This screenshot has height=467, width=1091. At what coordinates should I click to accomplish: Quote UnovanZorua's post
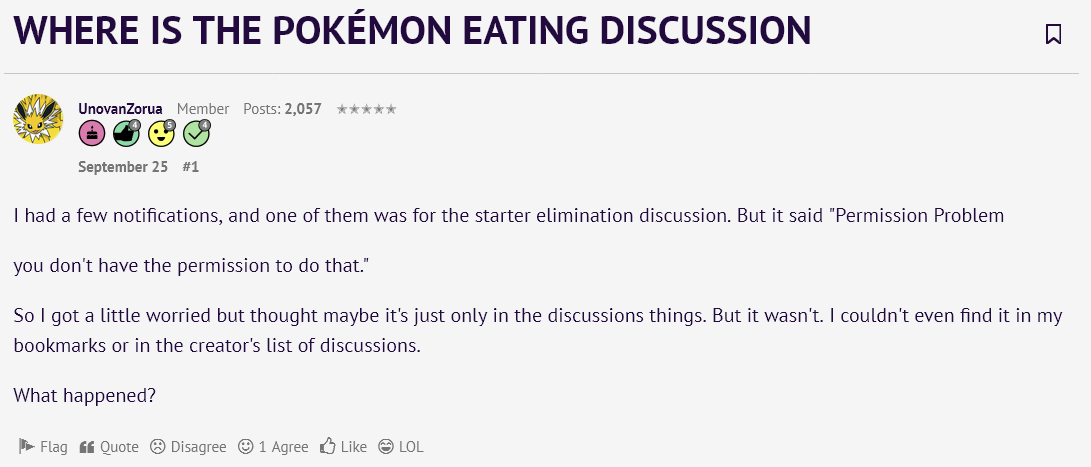pos(109,447)
